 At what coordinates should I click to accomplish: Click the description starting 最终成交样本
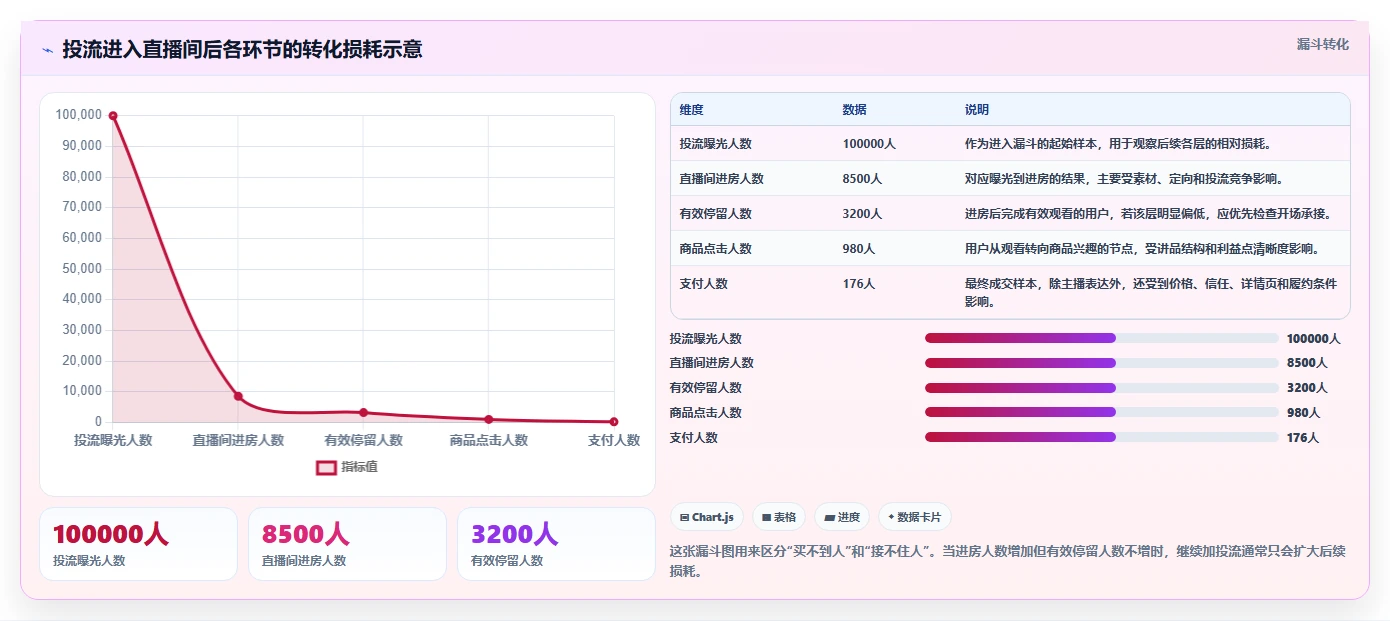[x=1151, y=293]
